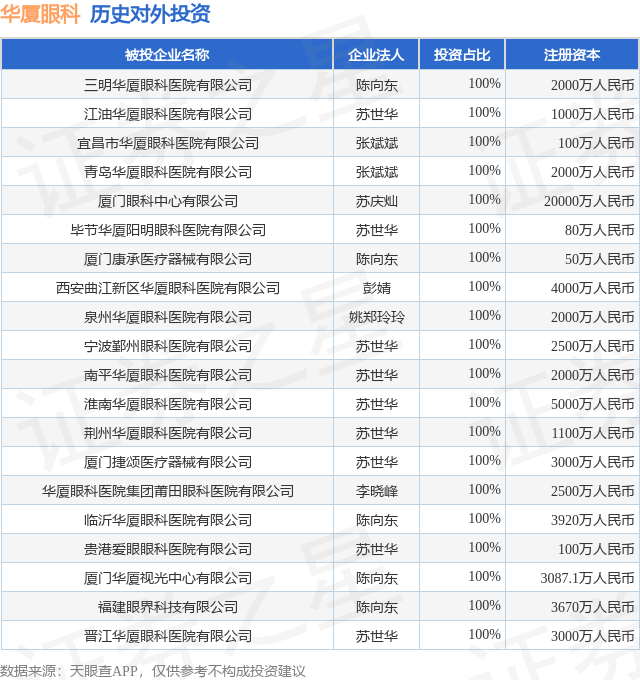Viewport: 640px width, 680px height.
Task: Select 福建眼界科技有限公司
Action: click(x=168, y=607)
